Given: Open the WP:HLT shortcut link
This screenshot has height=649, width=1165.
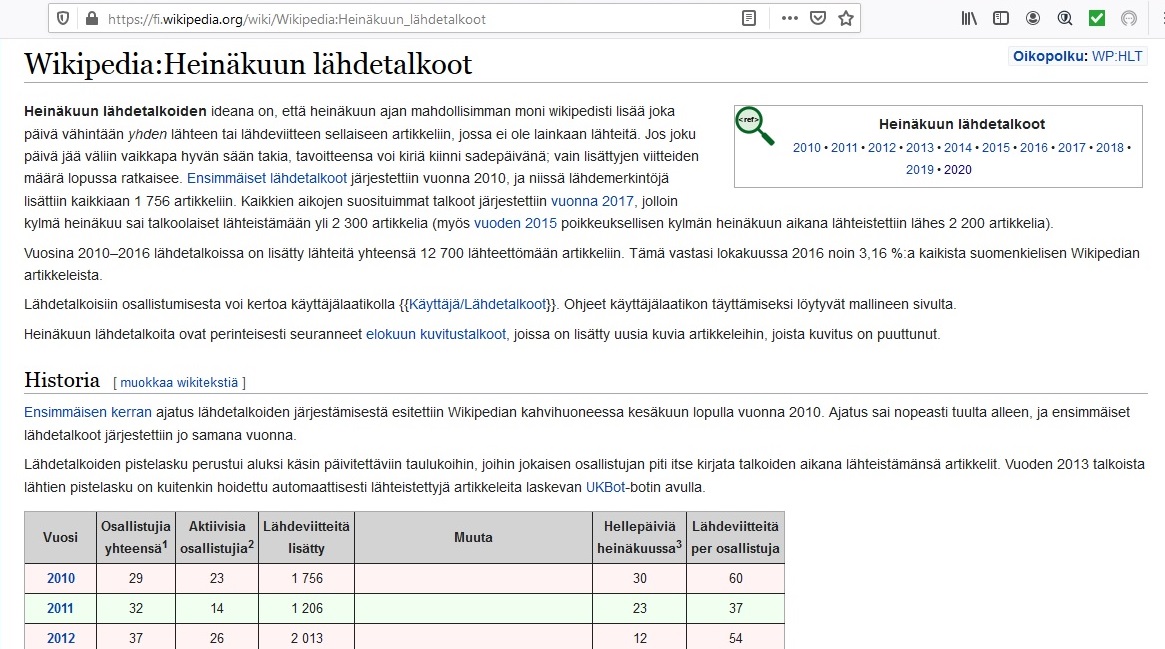Looking at the screenshot, I should point(1117,56).
